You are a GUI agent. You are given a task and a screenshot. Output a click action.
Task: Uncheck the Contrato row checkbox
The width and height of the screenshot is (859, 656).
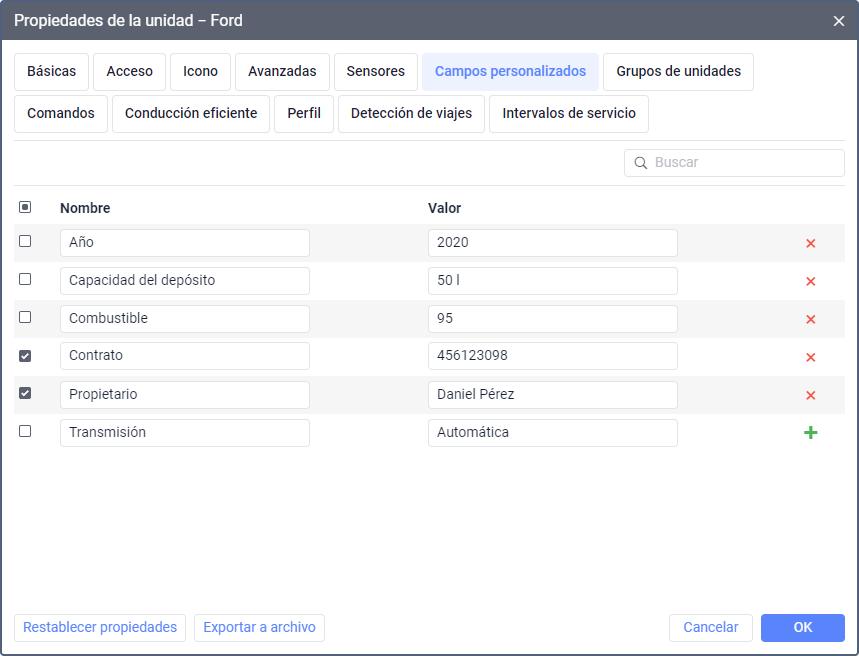point(25,355)
